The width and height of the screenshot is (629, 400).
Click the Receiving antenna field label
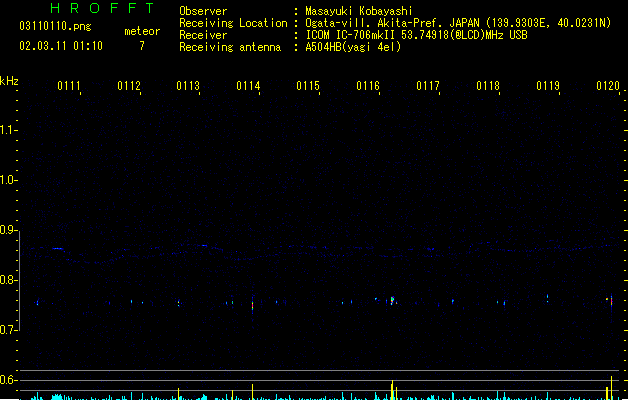(230, 47)
